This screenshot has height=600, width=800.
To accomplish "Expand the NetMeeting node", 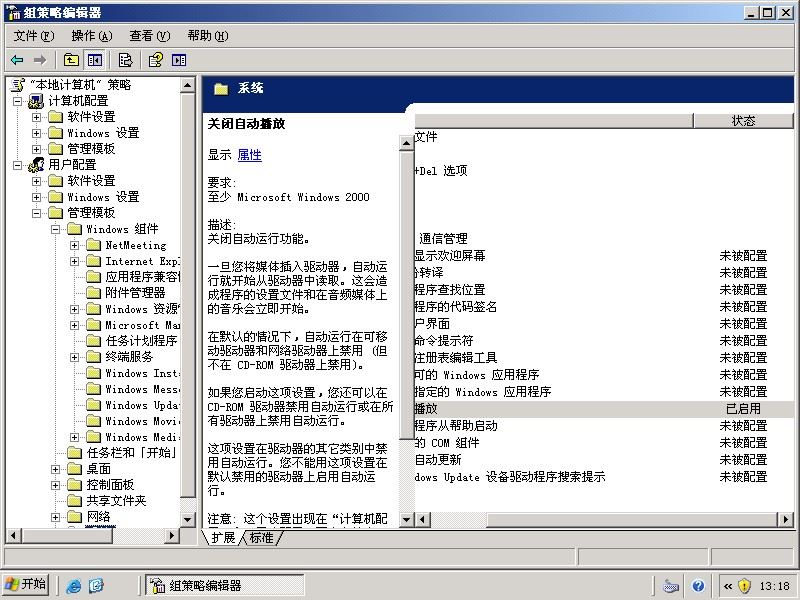I will (74, 245).
